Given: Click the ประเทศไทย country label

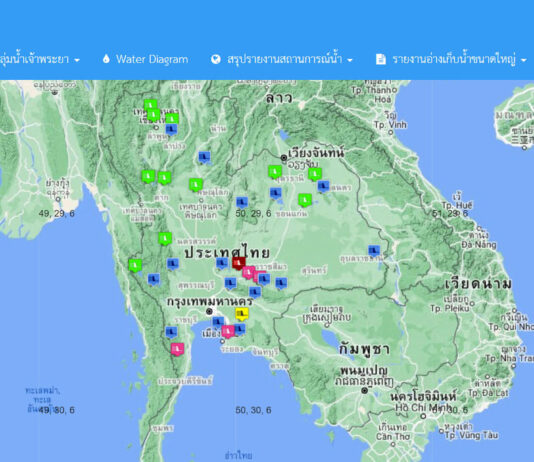Looking at the screenshot, I should (x=227, y=253).
